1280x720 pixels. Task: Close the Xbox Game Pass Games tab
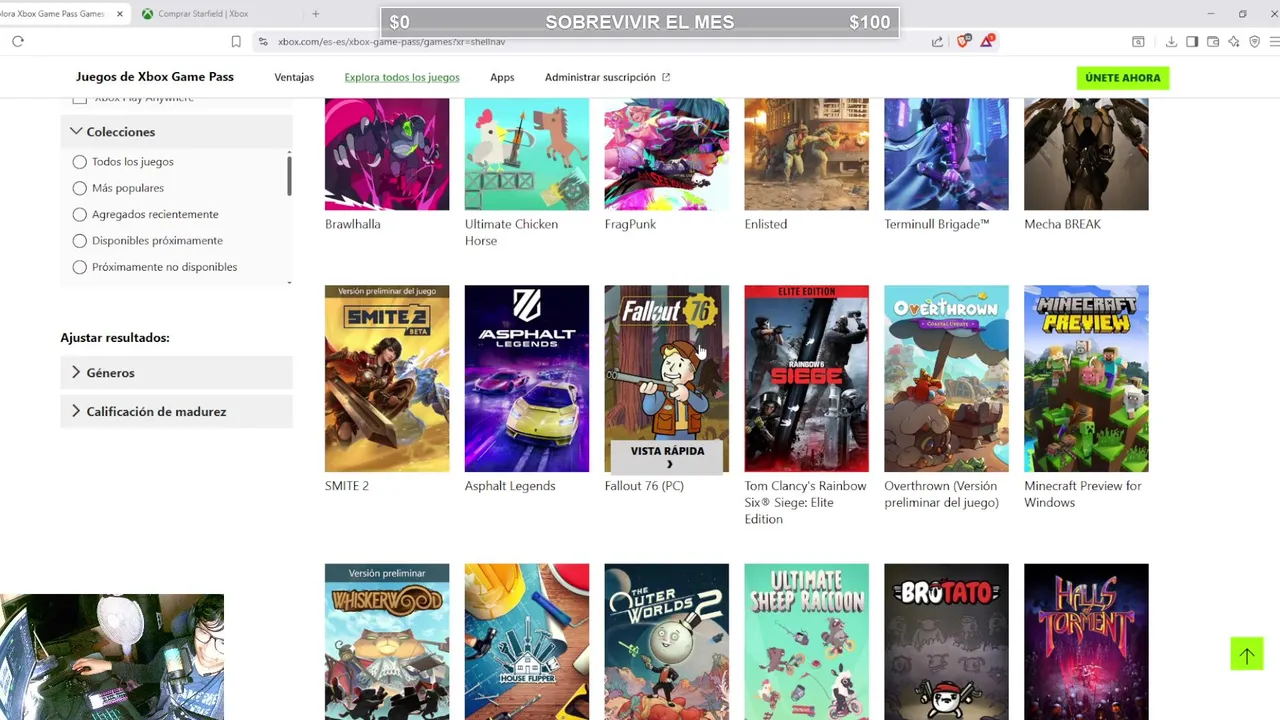tap(119, 13)
